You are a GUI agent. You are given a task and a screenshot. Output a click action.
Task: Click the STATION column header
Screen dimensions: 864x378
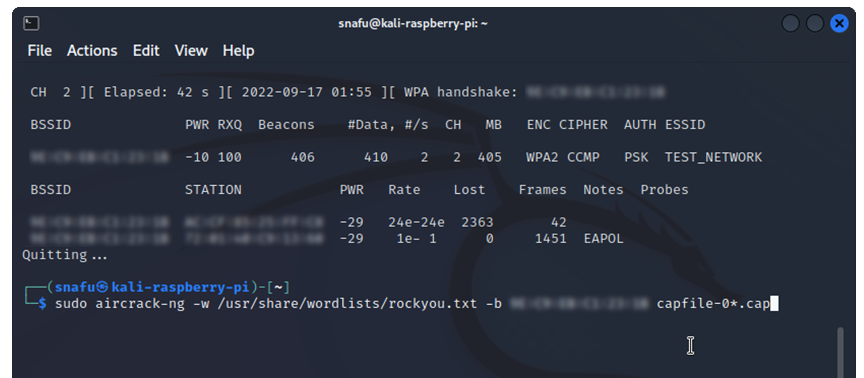213,190
